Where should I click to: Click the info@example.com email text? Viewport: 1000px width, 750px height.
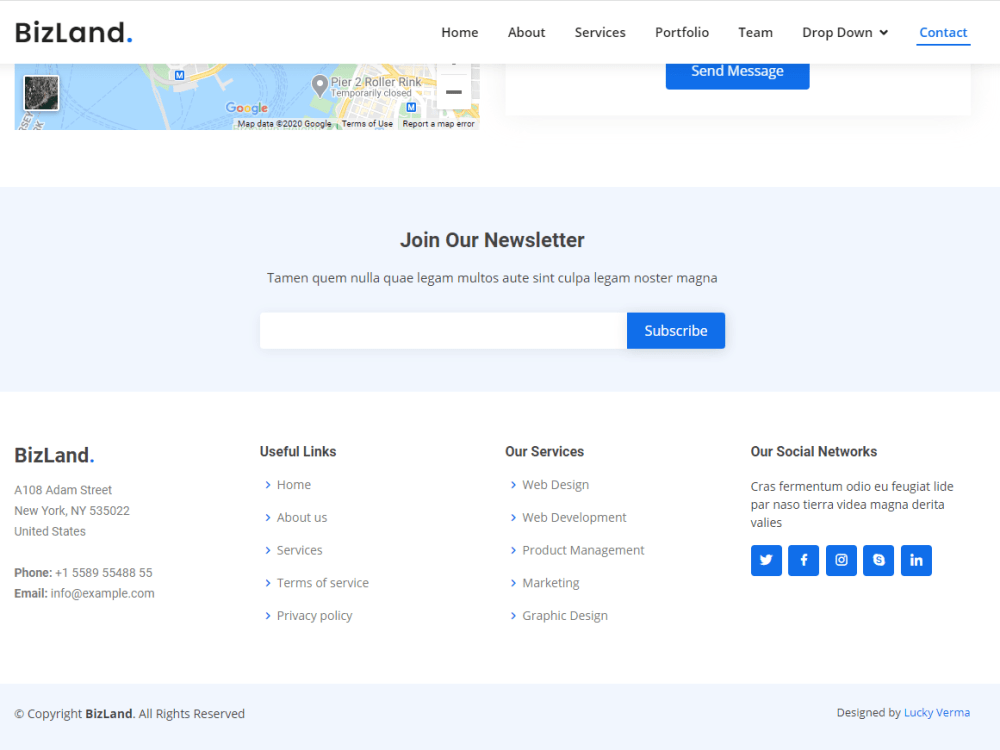coord(102,593)
